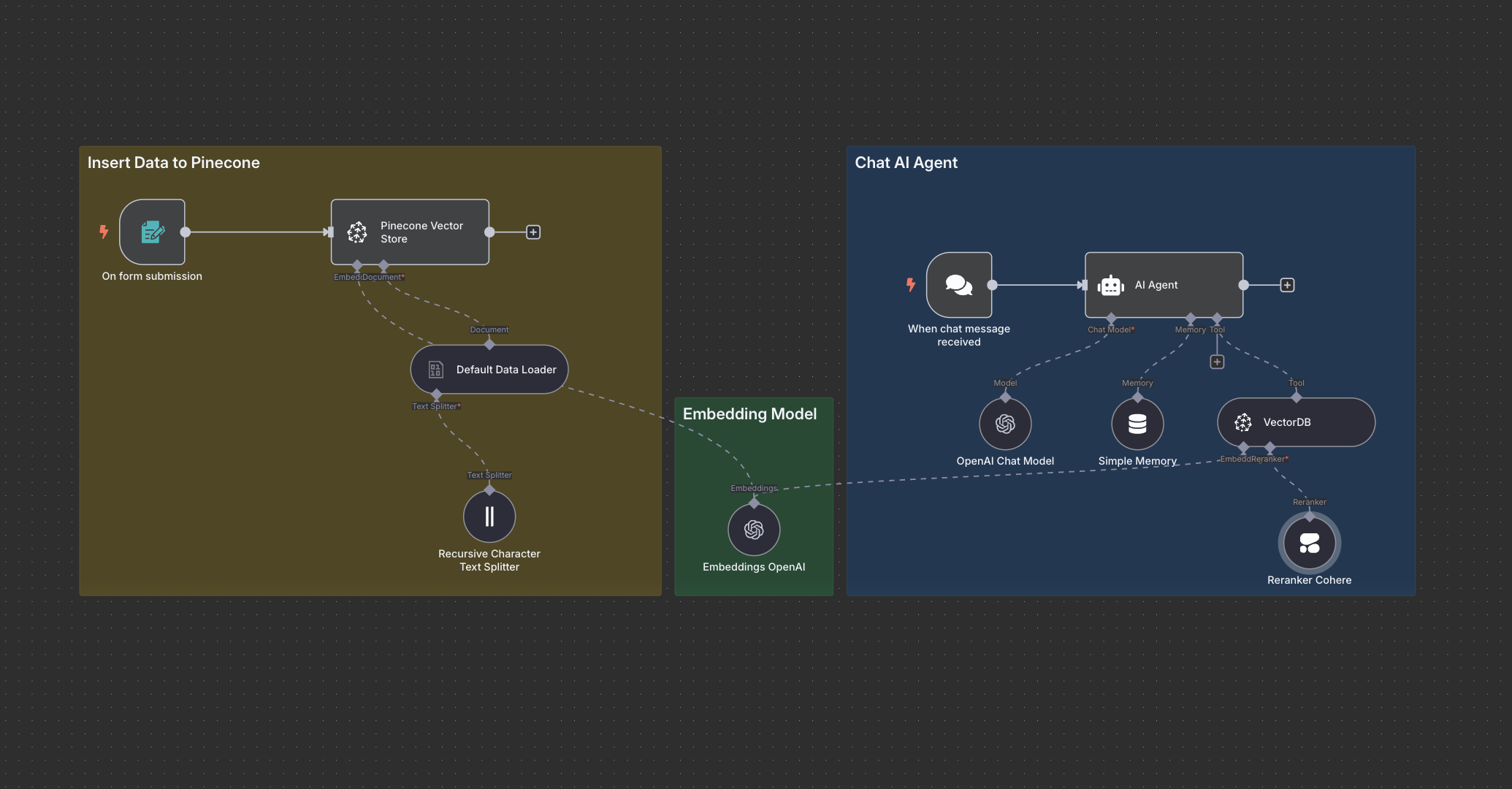Open the When chat message received trigger

pos(959,285)
